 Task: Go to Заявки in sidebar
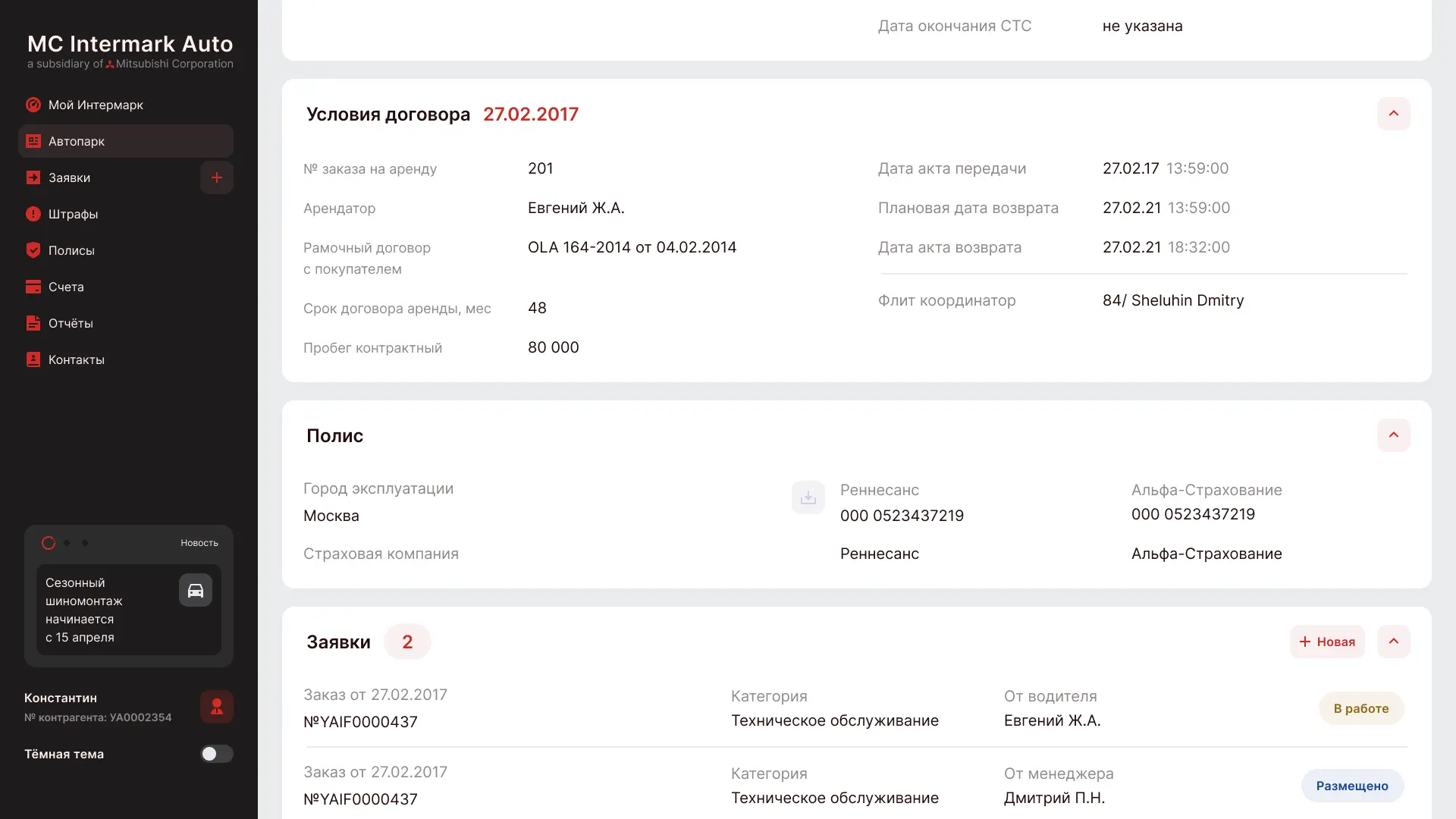[x=69, y=177]
